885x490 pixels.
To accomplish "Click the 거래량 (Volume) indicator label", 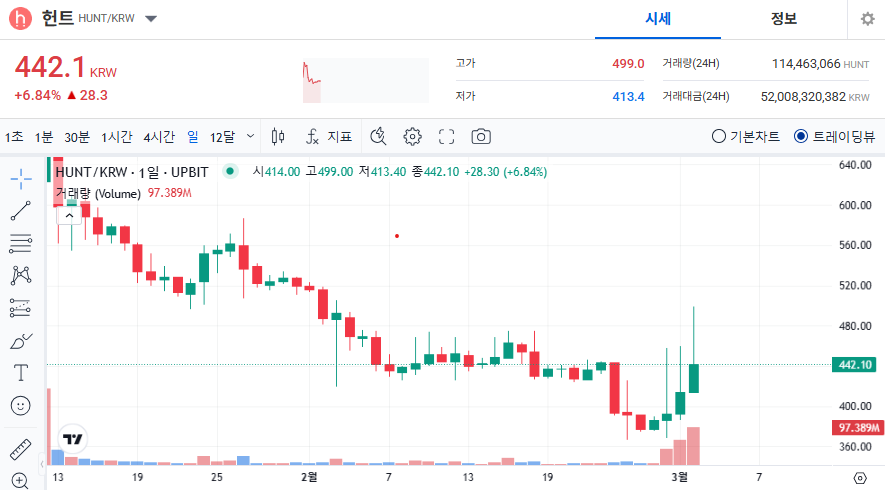I will click(x=98, y=194).
